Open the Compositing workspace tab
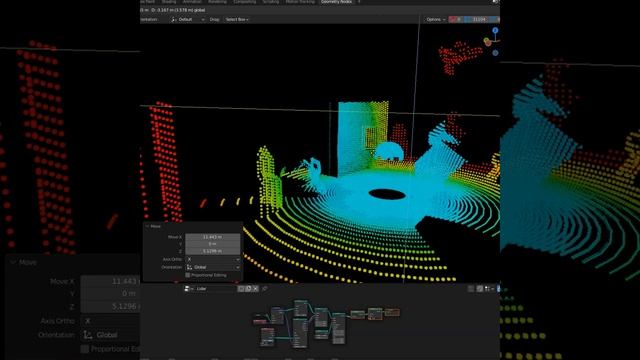This screenshot has height=360, width=640. tap(244, 2)
